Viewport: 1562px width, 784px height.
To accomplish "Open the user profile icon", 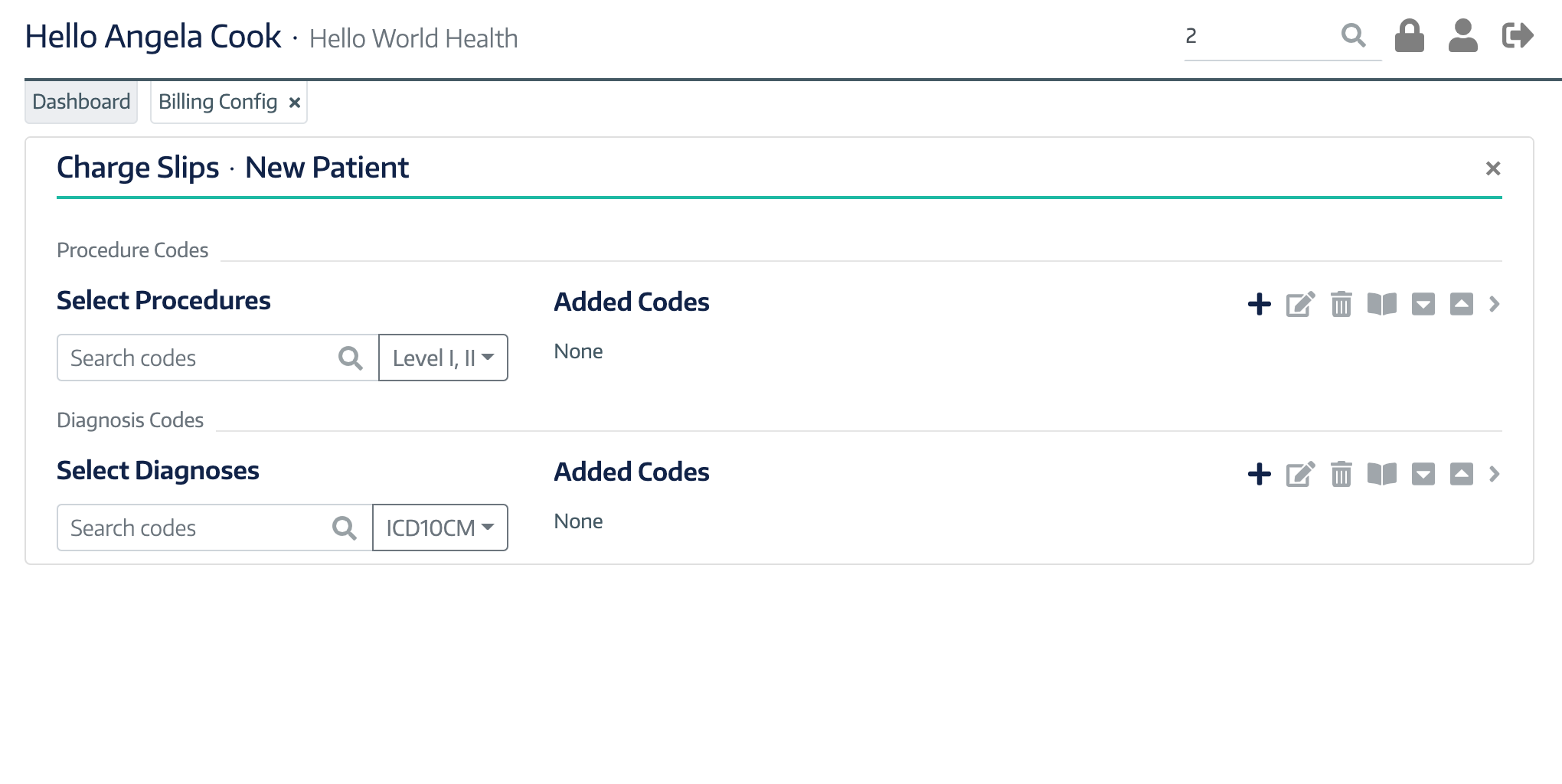I will tap(1462, 36).
